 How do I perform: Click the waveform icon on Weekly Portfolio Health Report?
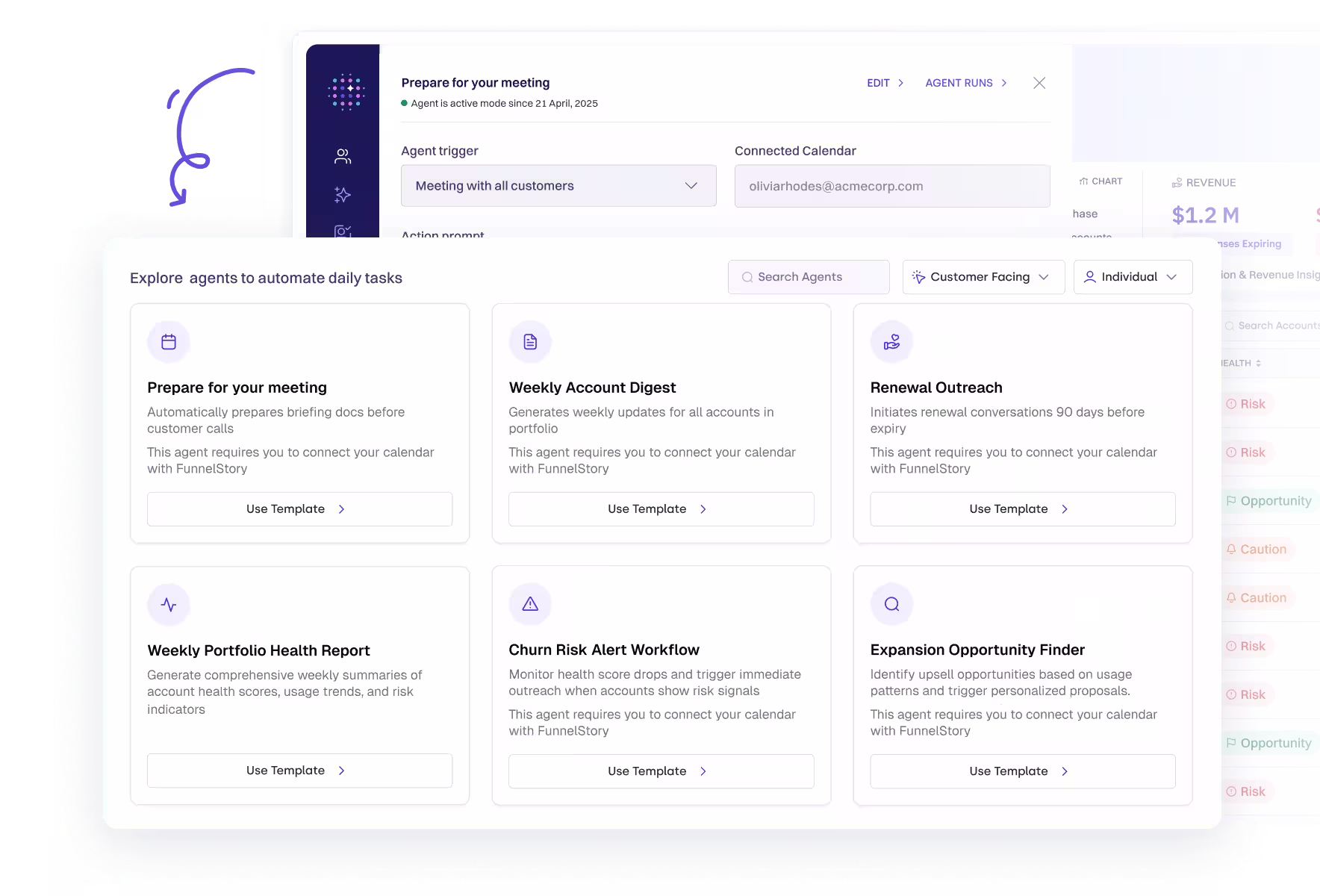point(169,604)
